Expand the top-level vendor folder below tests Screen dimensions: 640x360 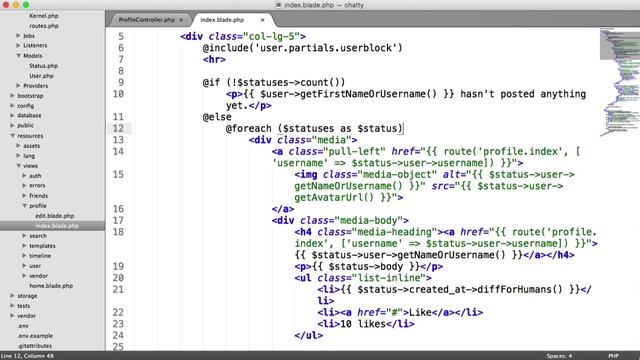(12, 316)
